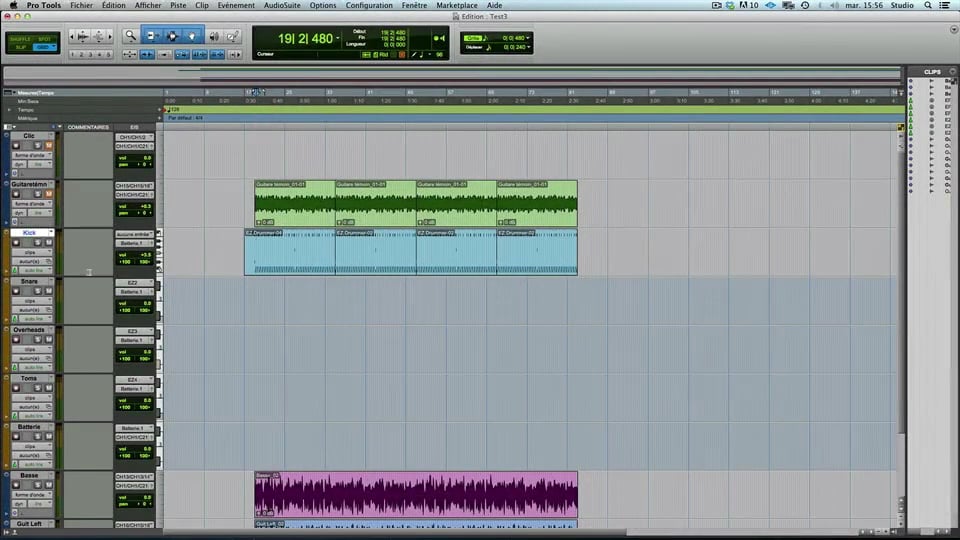Select first Guitare témoin_01-01 clip
Viewport: 960px width, 540px height.
pyautogui.click(x=294, y=203)
